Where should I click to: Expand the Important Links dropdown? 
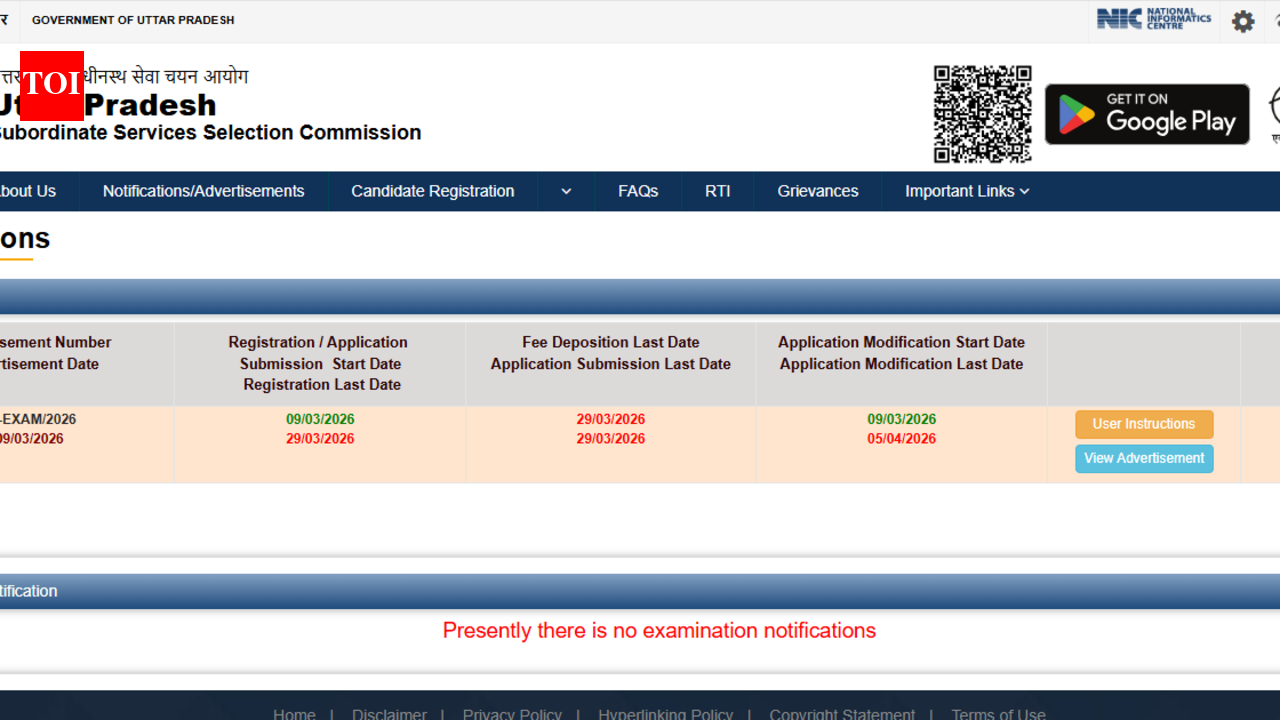coord(966,191)
